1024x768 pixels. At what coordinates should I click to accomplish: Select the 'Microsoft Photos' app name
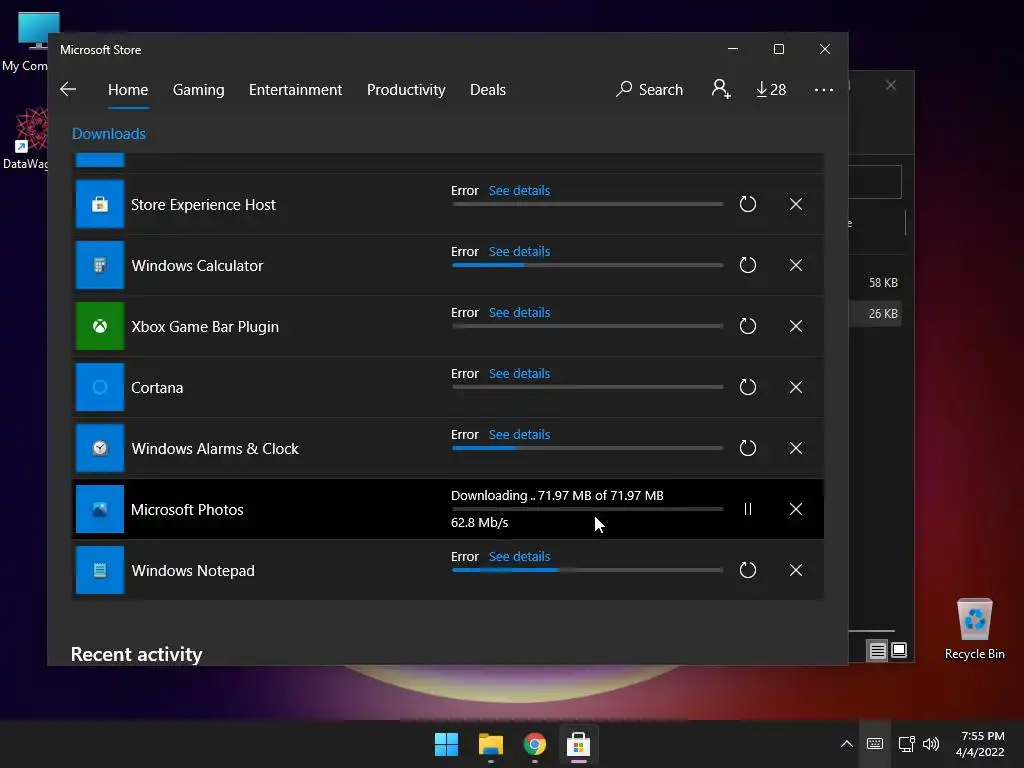[187, 509]
